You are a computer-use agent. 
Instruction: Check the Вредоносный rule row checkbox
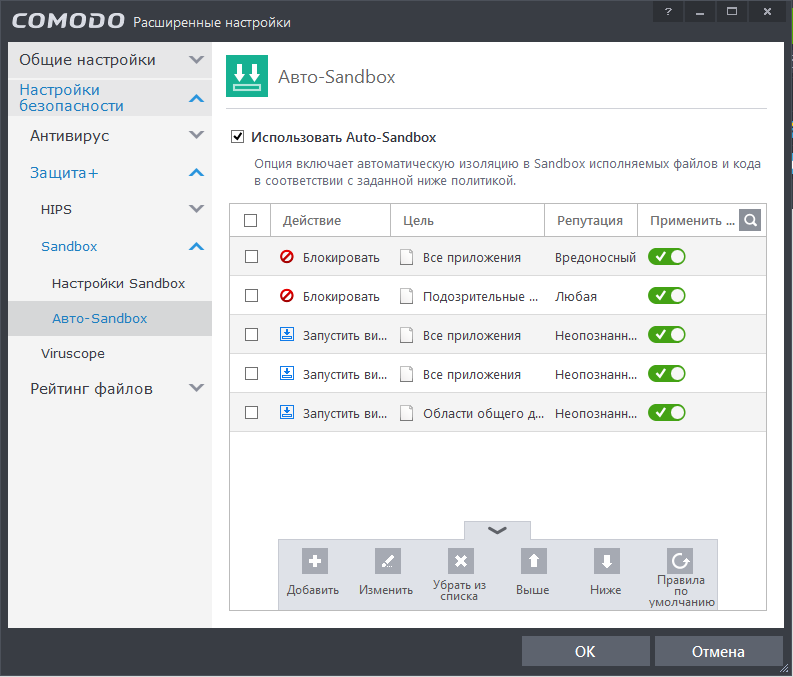(x=251, y=257)
